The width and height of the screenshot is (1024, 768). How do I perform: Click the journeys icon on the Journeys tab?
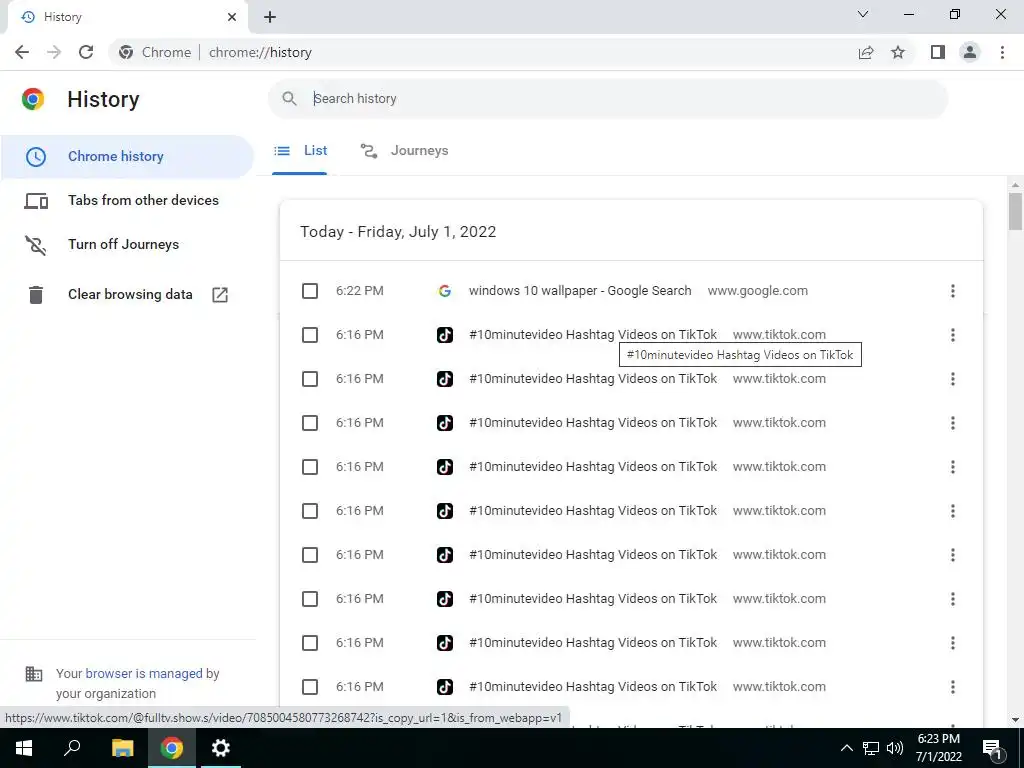pos(369,151)
